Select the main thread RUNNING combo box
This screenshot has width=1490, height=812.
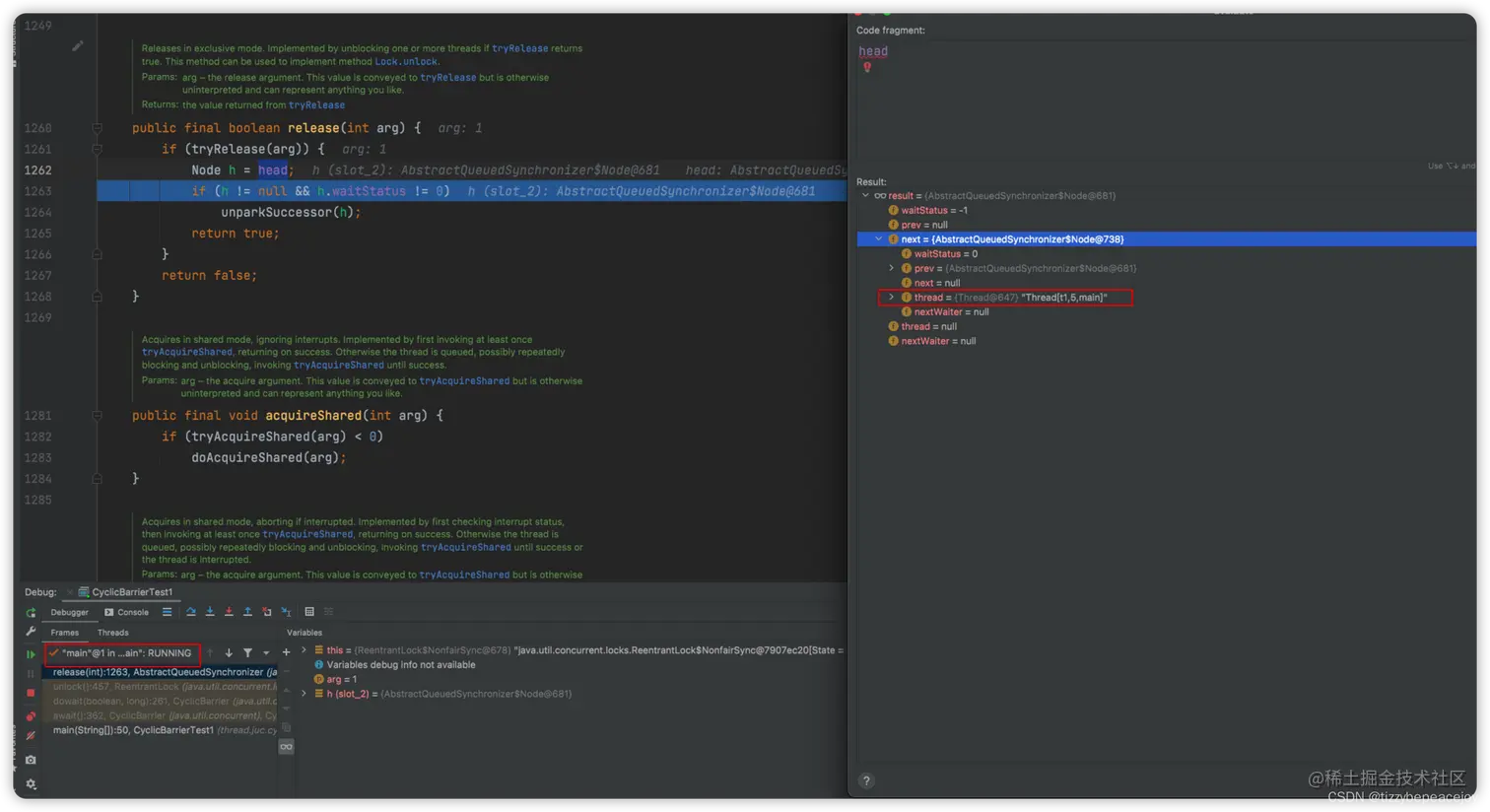pyautogui.click(x=121, y=653)
